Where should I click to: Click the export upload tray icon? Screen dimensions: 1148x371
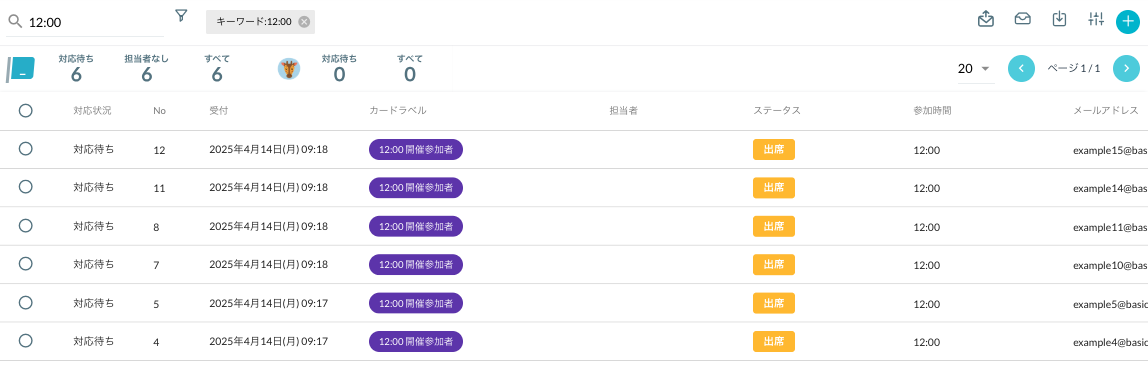(986, 19)
